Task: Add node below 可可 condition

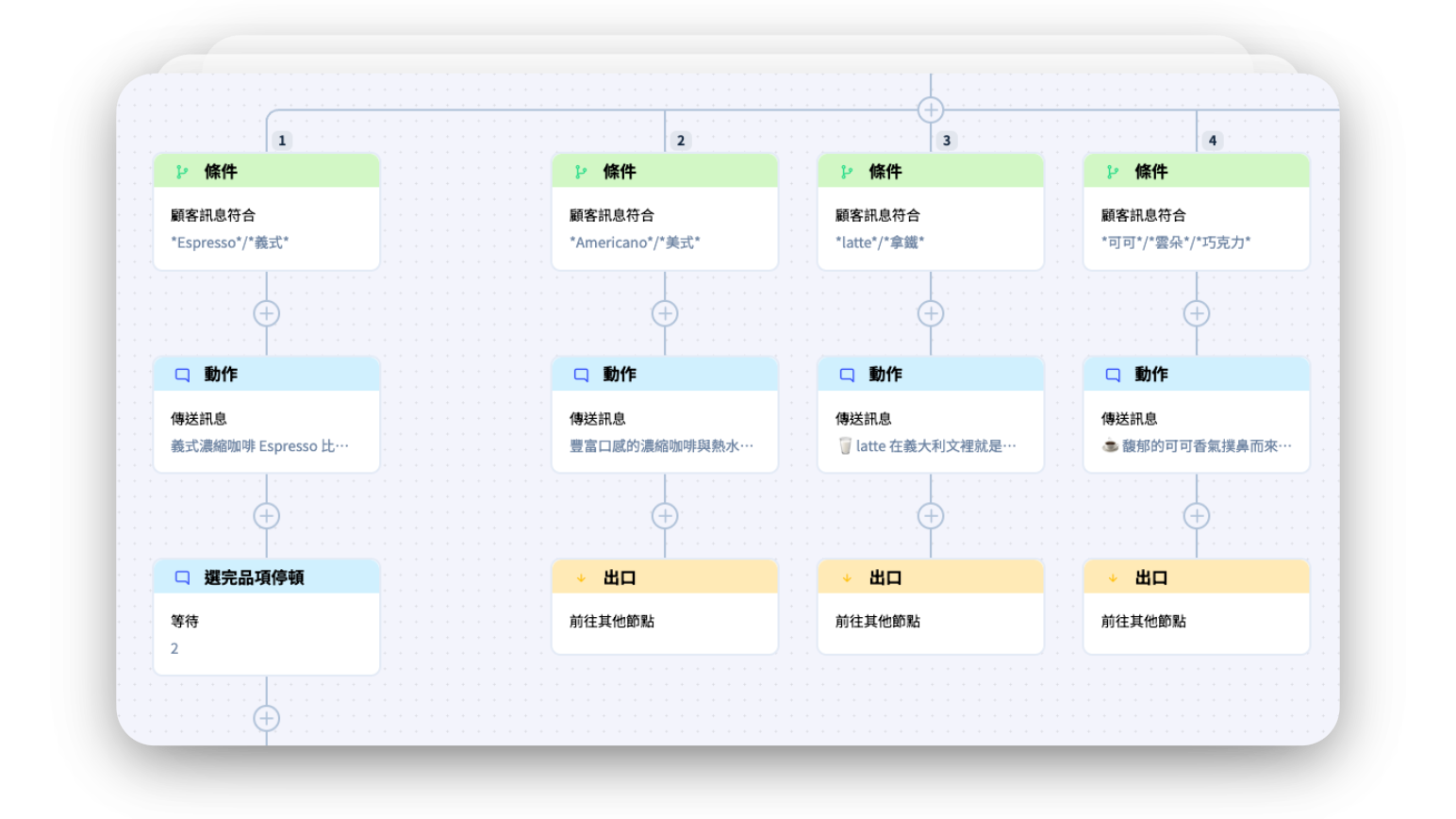Action: (1197, 313)
